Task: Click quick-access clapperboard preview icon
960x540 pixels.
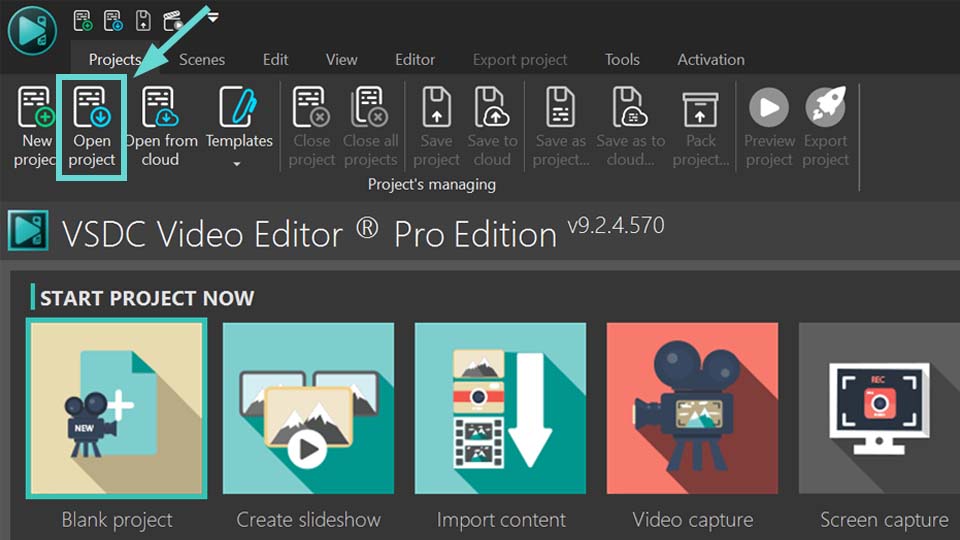Action: tap(173, 20)
